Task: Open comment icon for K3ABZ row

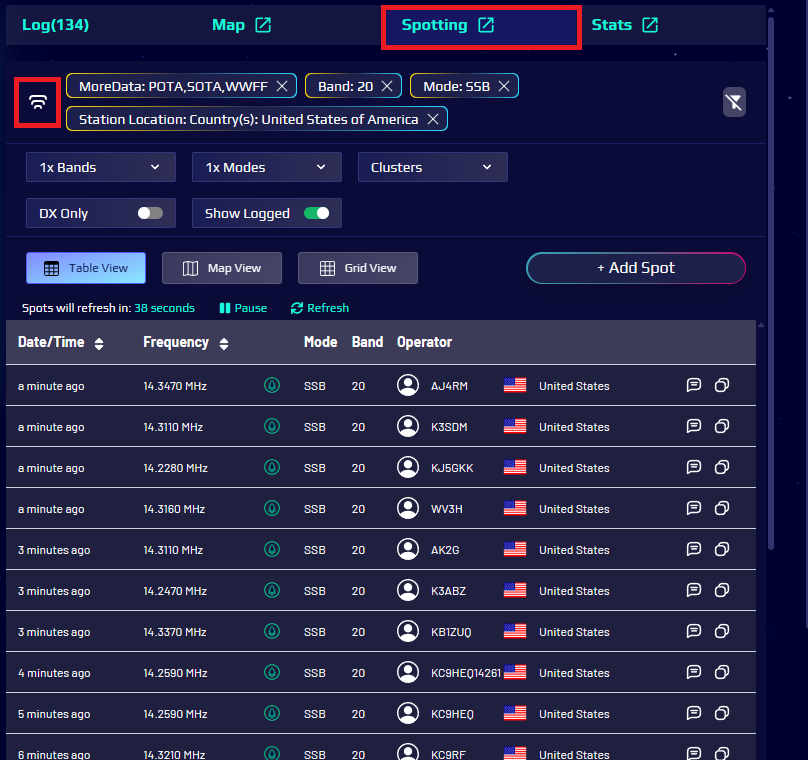Action: coord(694,590)
